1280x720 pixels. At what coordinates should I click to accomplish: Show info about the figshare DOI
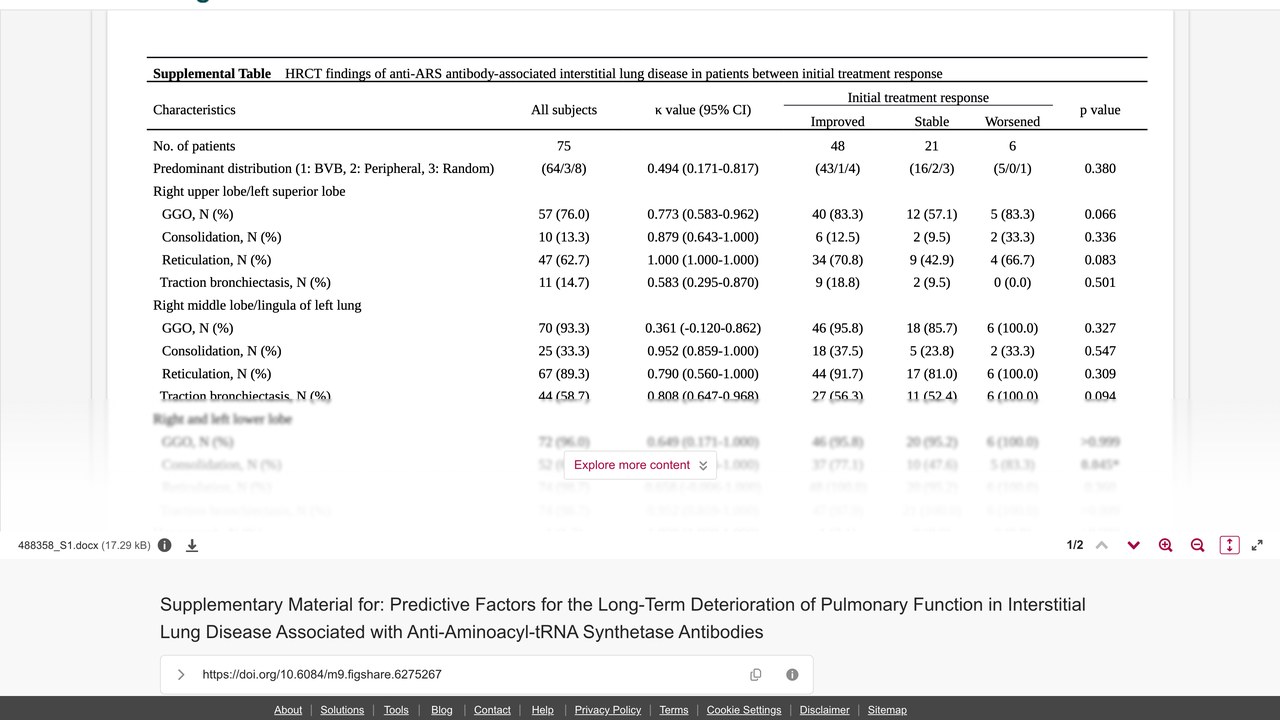[792, 675]
